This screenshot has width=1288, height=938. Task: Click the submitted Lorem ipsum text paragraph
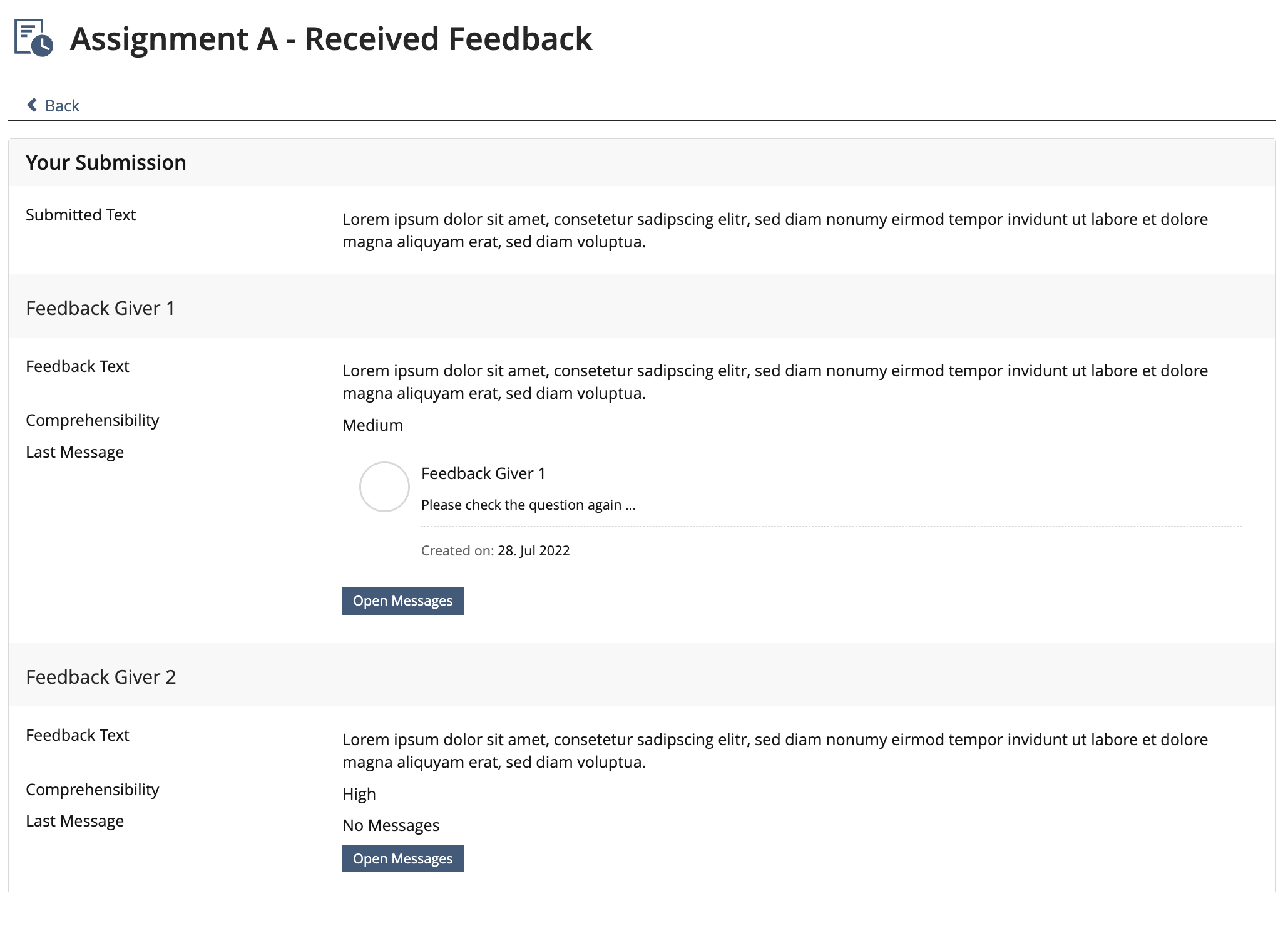tap(775, 230)
